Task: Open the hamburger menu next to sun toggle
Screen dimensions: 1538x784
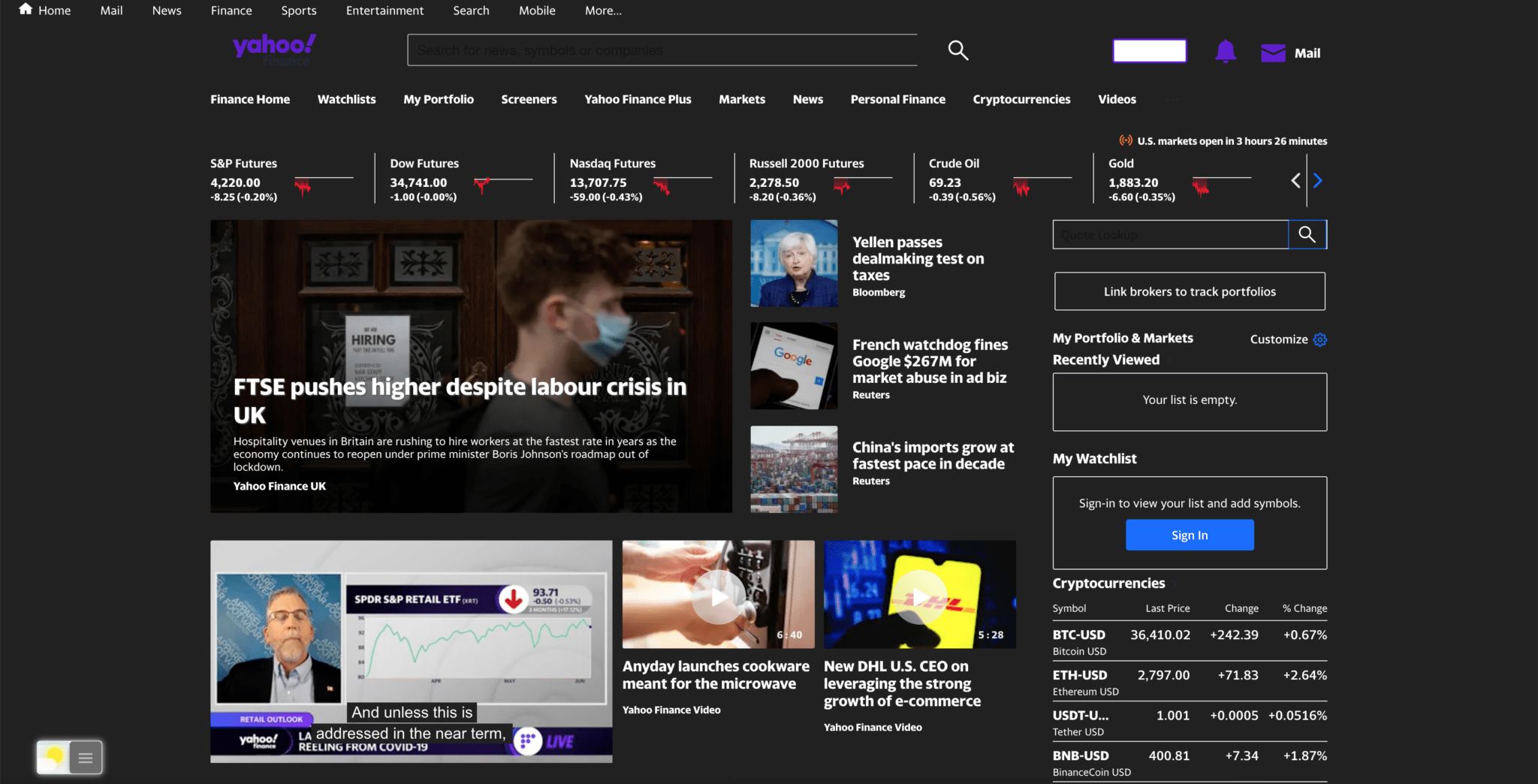Action: coord(86,758)
